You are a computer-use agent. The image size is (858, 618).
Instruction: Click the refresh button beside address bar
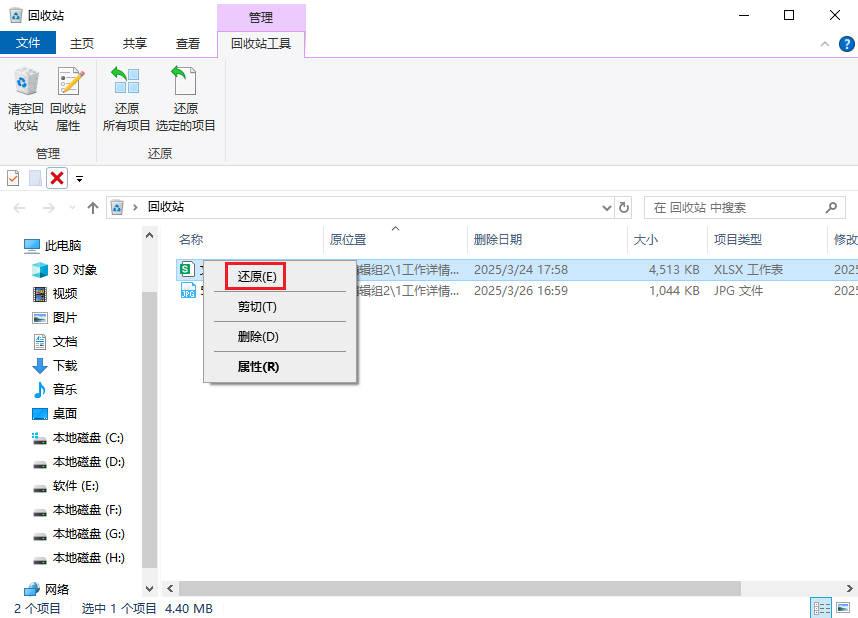click(x=625, y=208)
